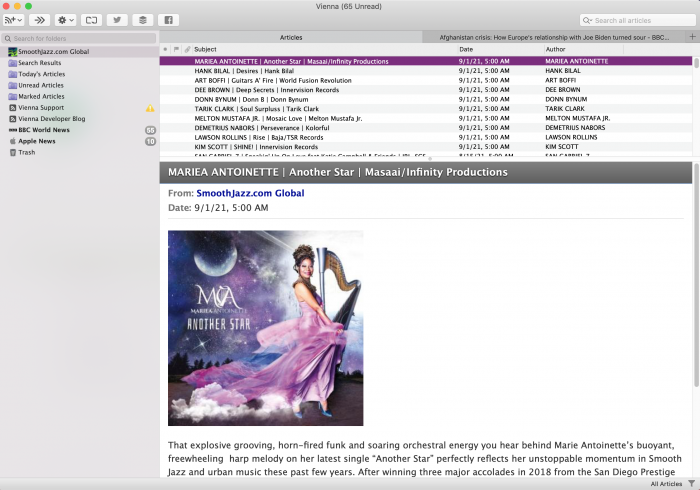Open the filter icon in status bar

coord(692,484)
